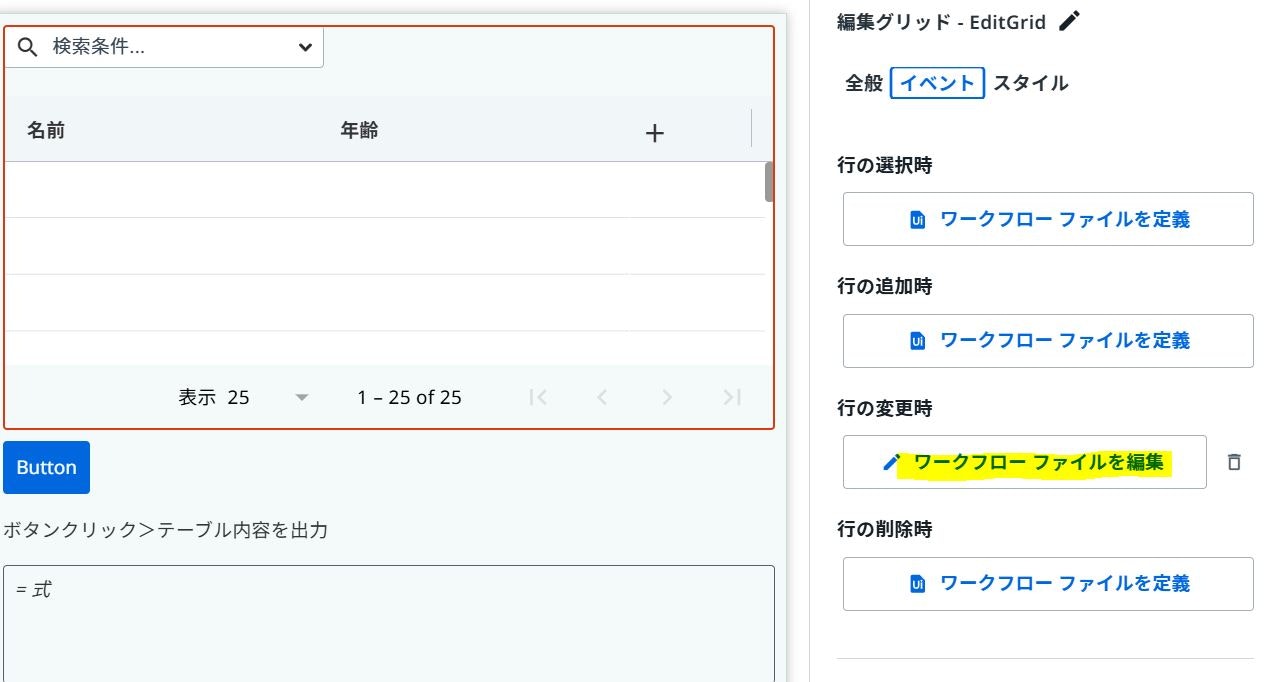Define a workflow file for 行の追加時
The width and height of the screenshot is (1280, 682).
[x=1047, y=341]
